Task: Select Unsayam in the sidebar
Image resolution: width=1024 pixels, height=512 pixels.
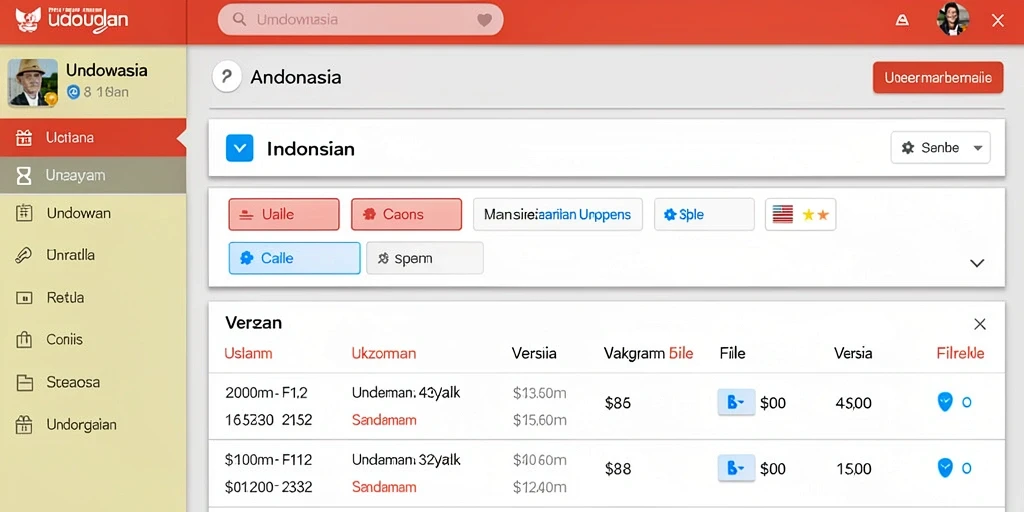Action: 93,175
